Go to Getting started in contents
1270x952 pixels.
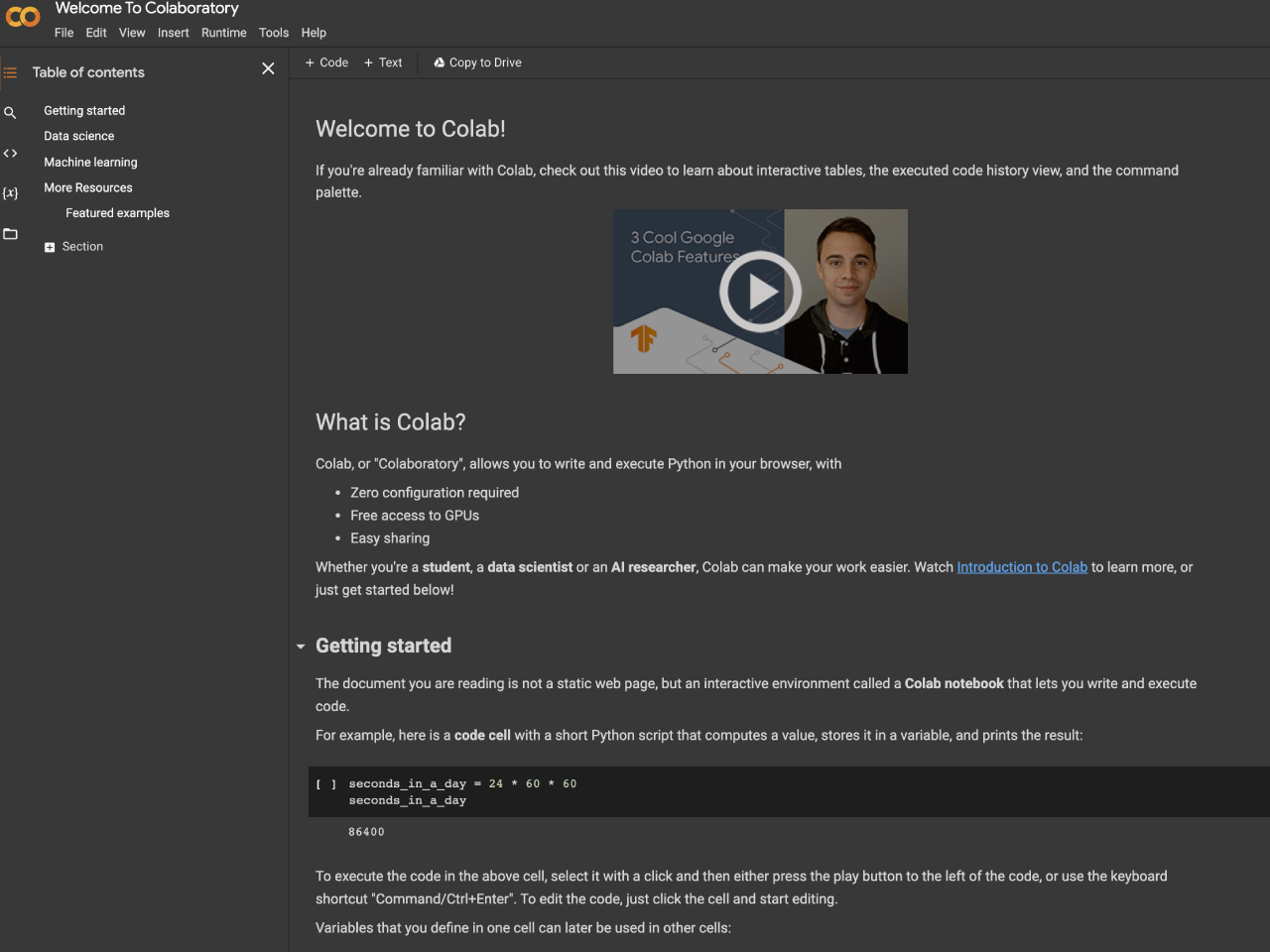click(x=84, y=111)
